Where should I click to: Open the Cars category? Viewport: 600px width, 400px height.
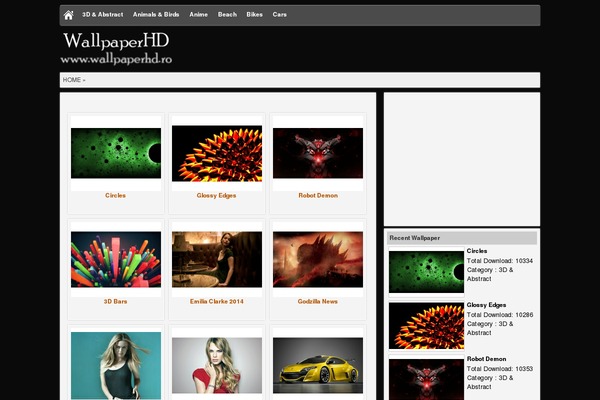(280, 15)
